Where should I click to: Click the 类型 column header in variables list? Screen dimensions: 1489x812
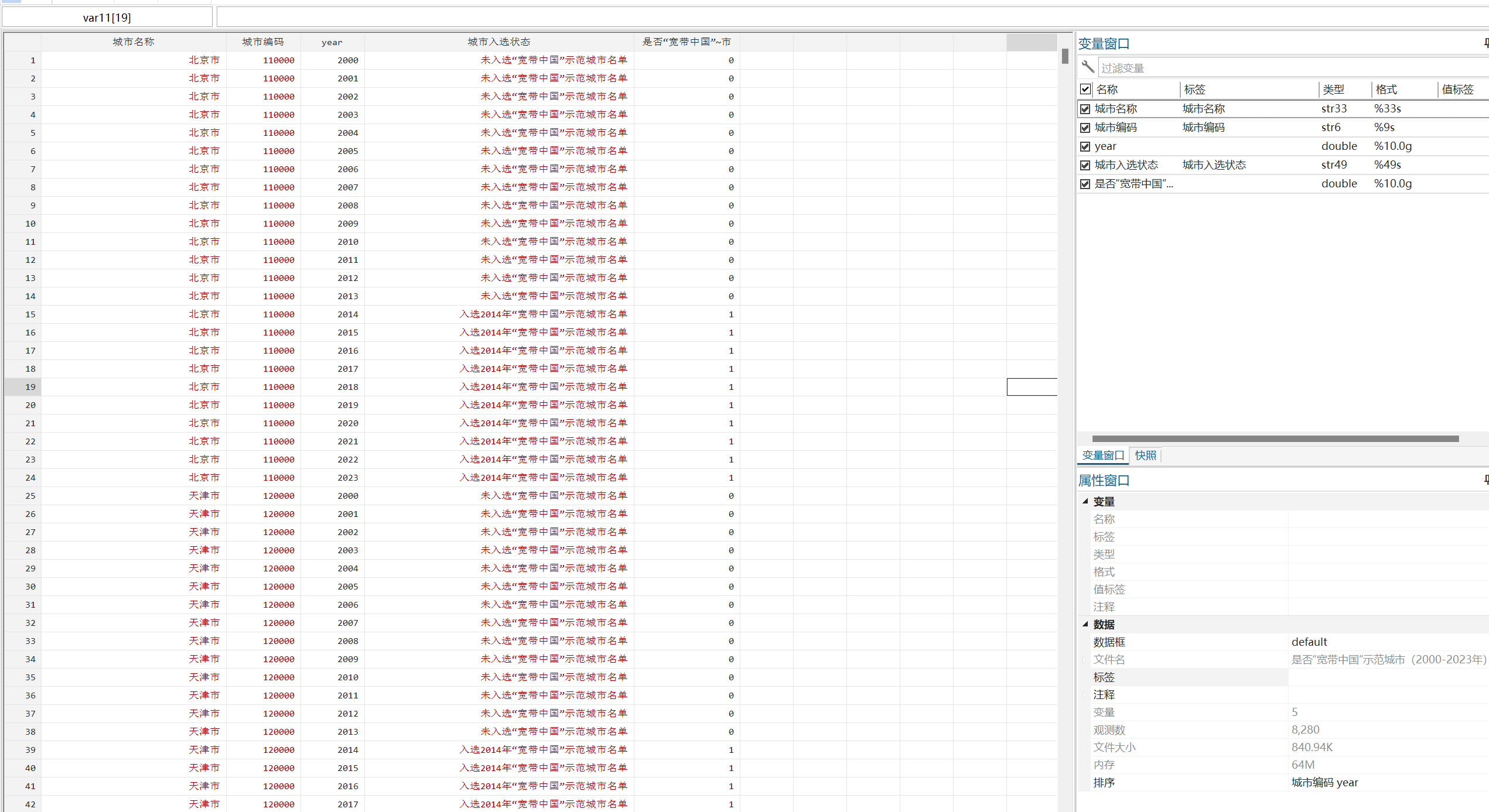[1333, 90]
